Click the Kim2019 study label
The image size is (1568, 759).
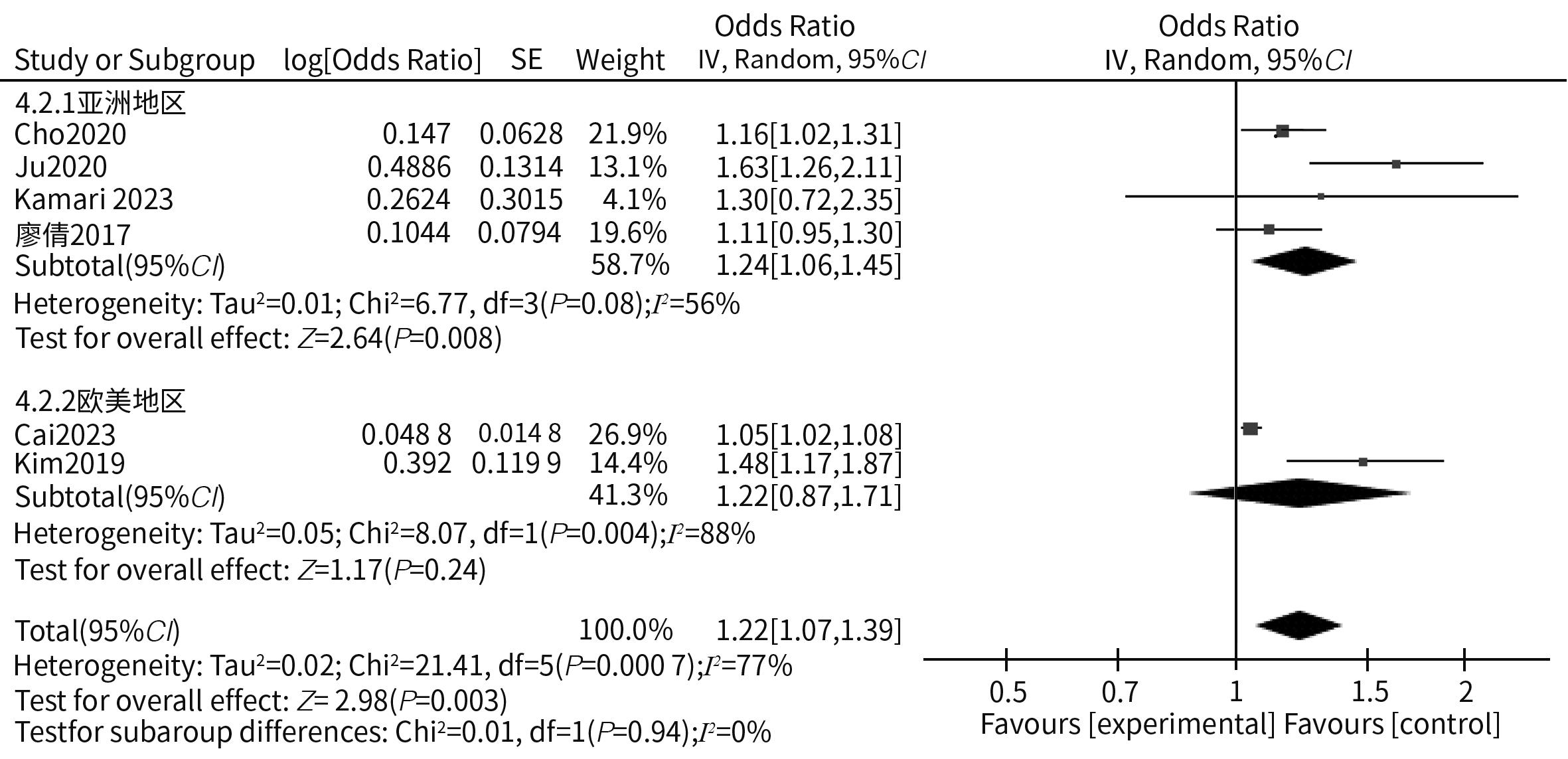[70, 464]
